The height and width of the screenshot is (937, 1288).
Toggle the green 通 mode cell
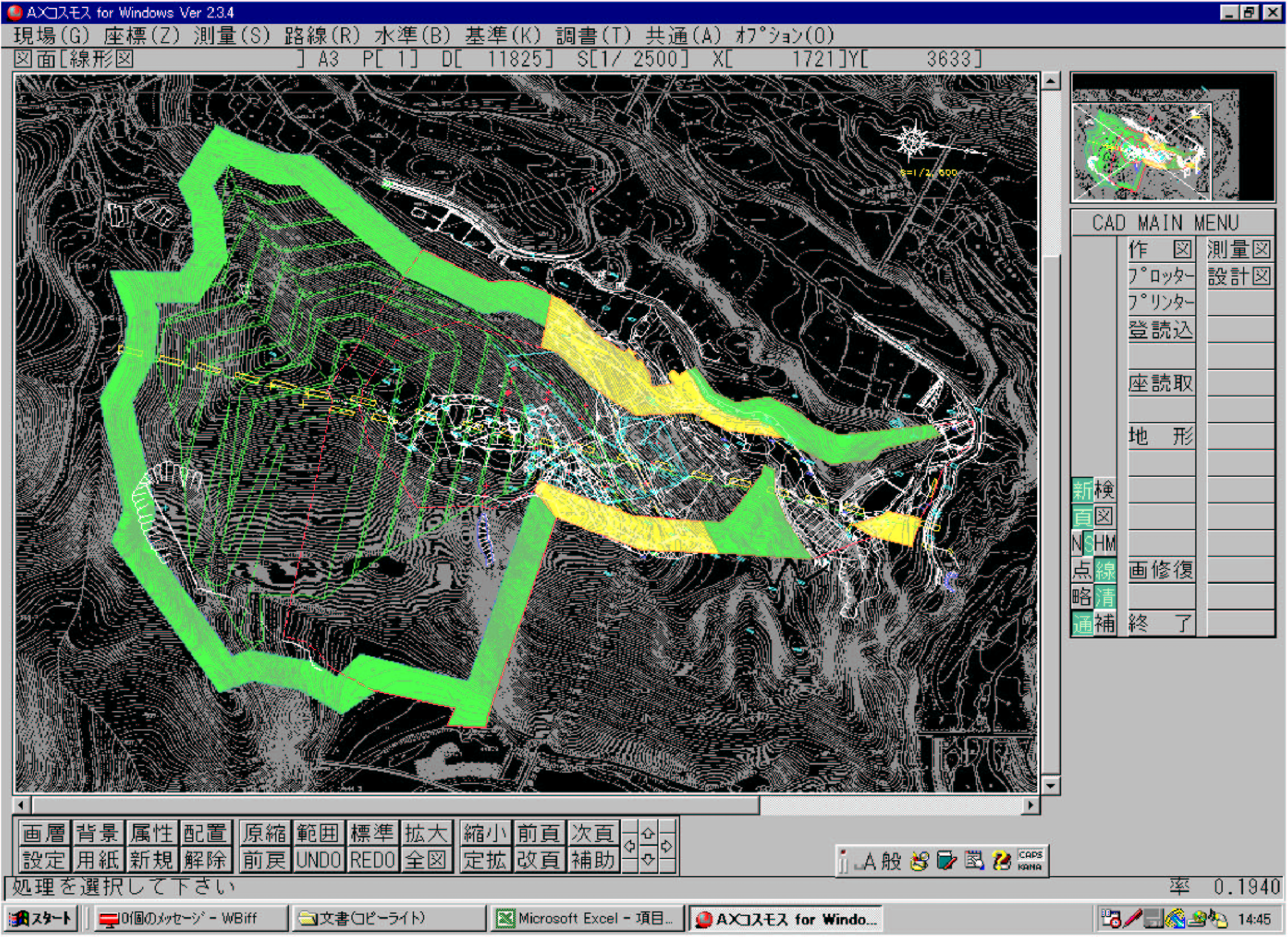1082,624
